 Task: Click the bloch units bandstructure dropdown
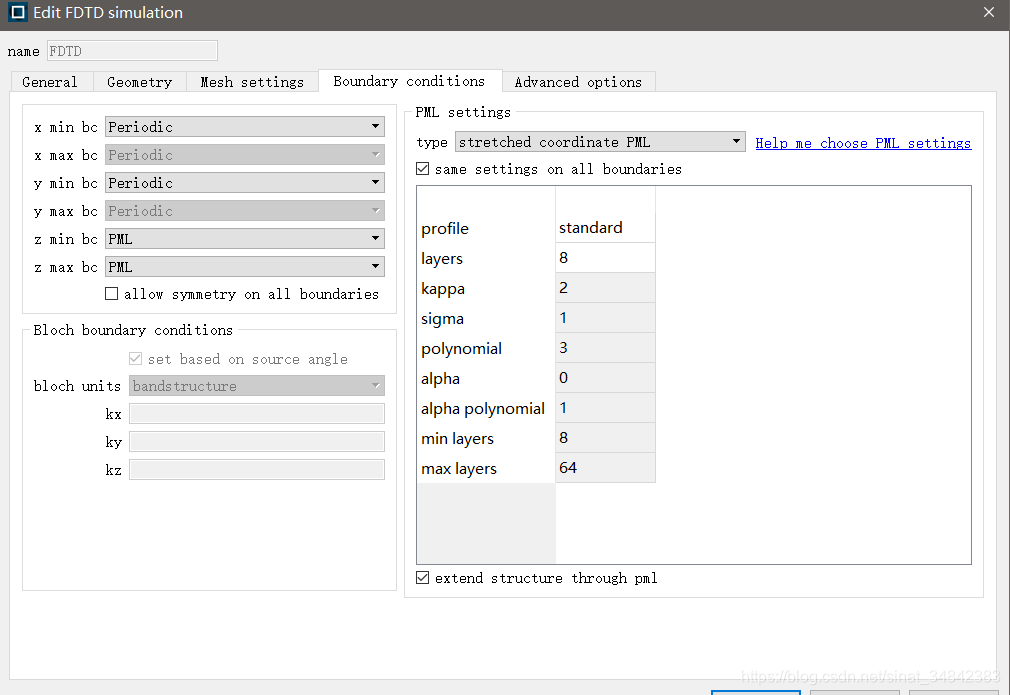(257, 386)
